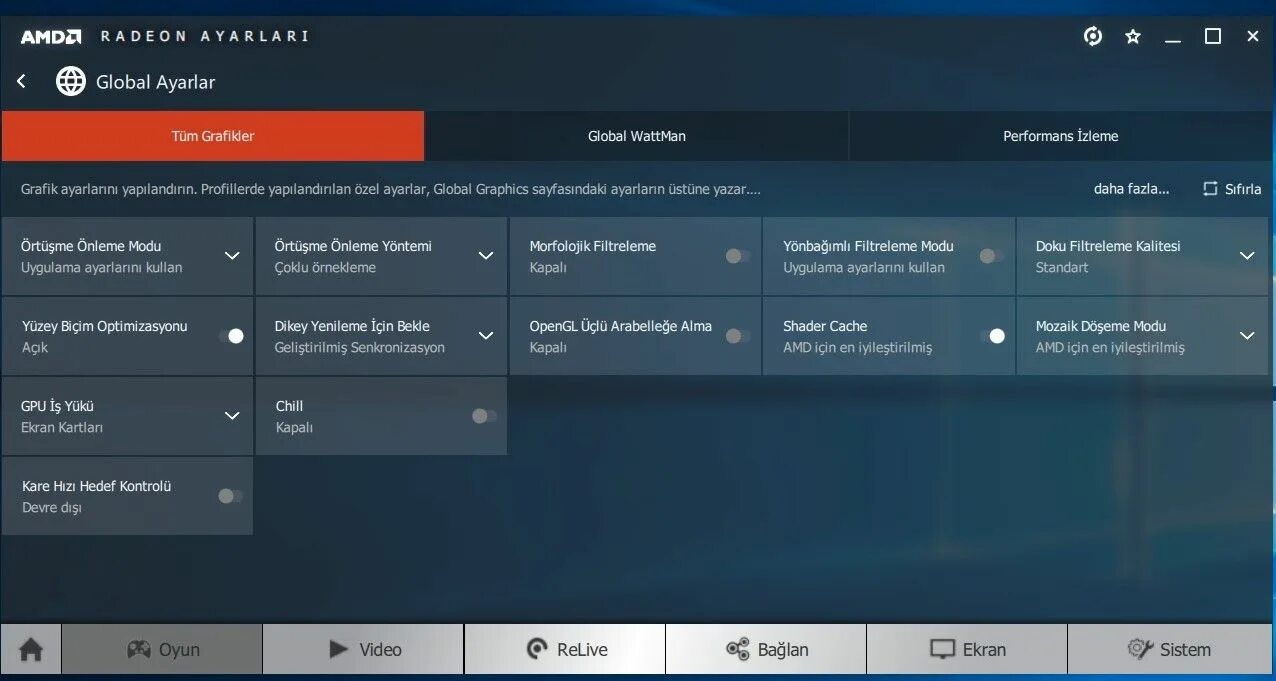Click the favorites star icon
Image resolution: width=1276 pixels, height=681 pixels.
[1133, 36]
